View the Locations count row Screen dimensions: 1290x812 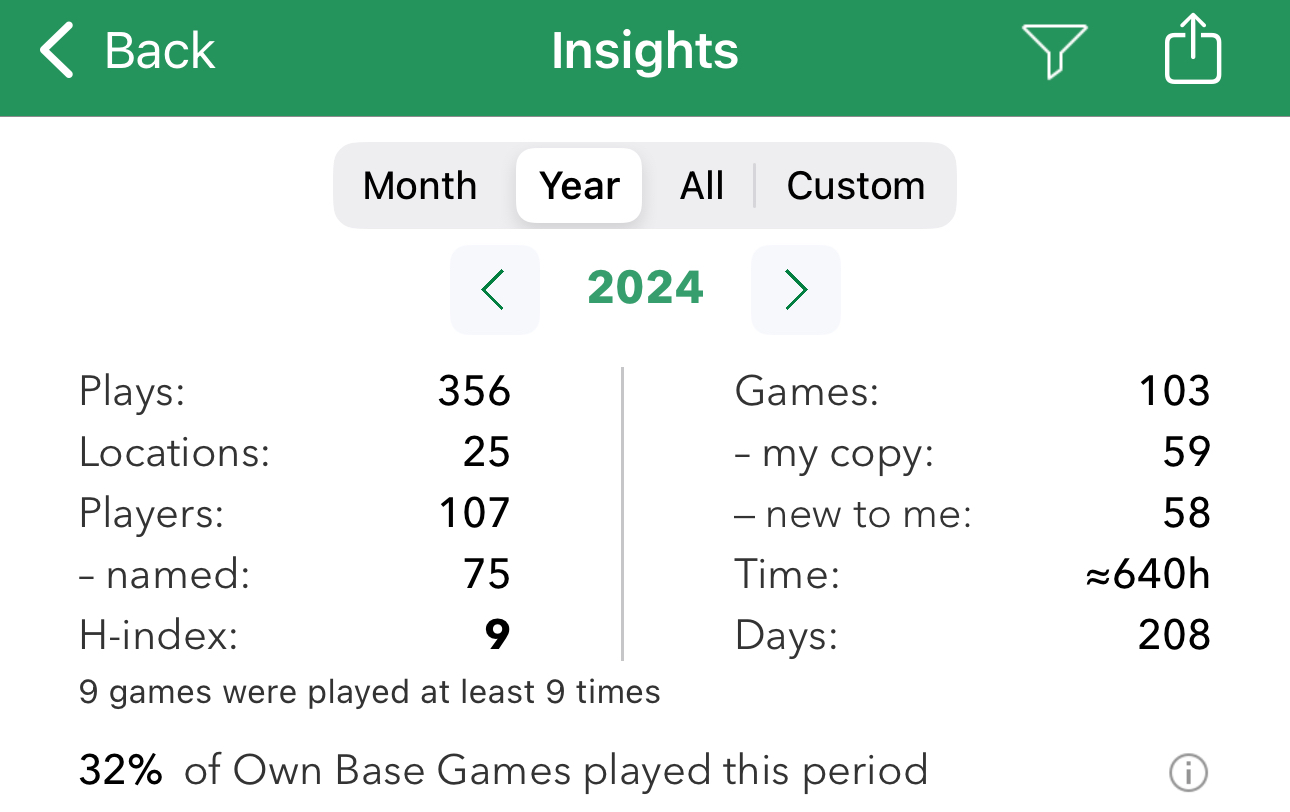click(x=294, y=453)
